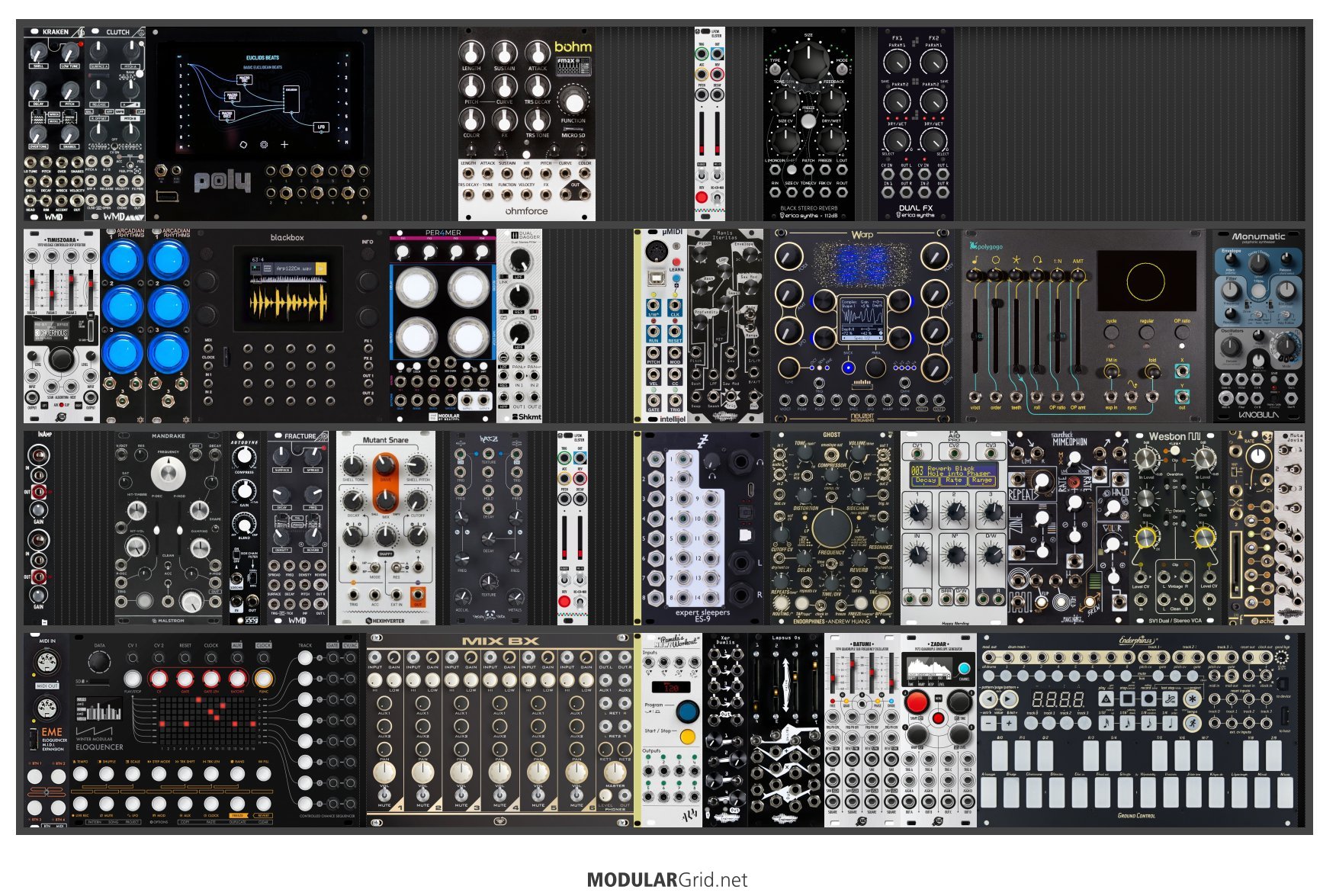This screenshot has height=896, width=1336.
Task: Click the OP ratio button on Polygogo
Action: [1181, 333]
